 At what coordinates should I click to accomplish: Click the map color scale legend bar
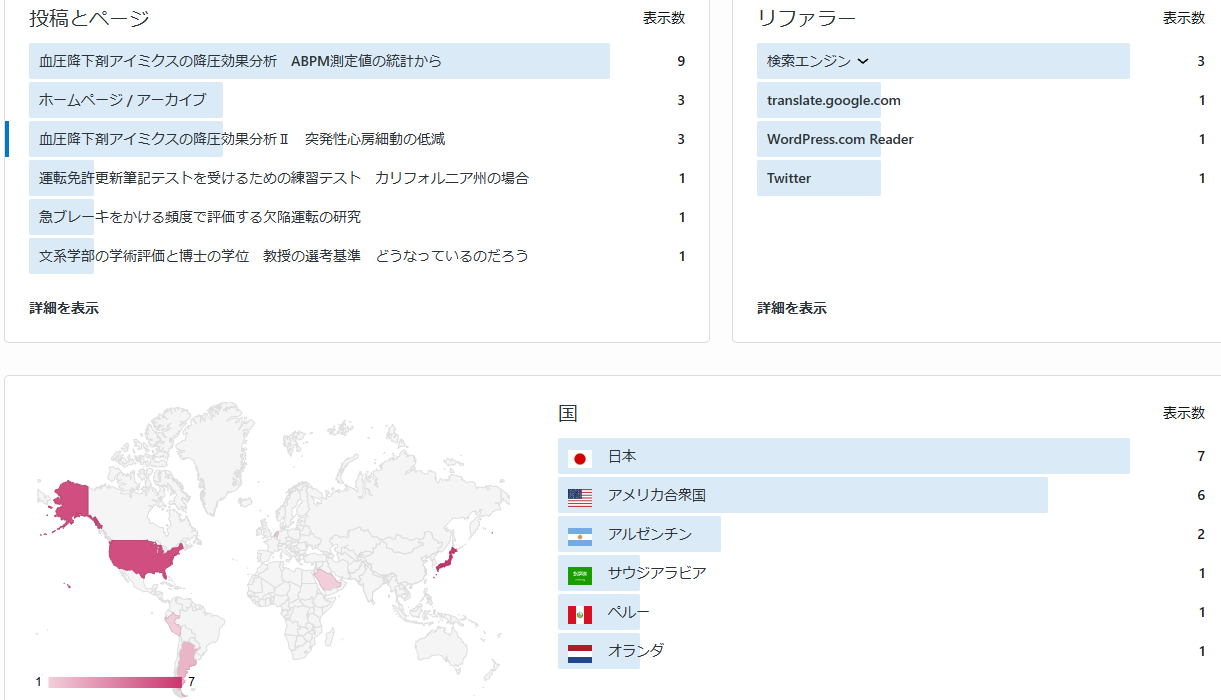(x=115, y=682)
